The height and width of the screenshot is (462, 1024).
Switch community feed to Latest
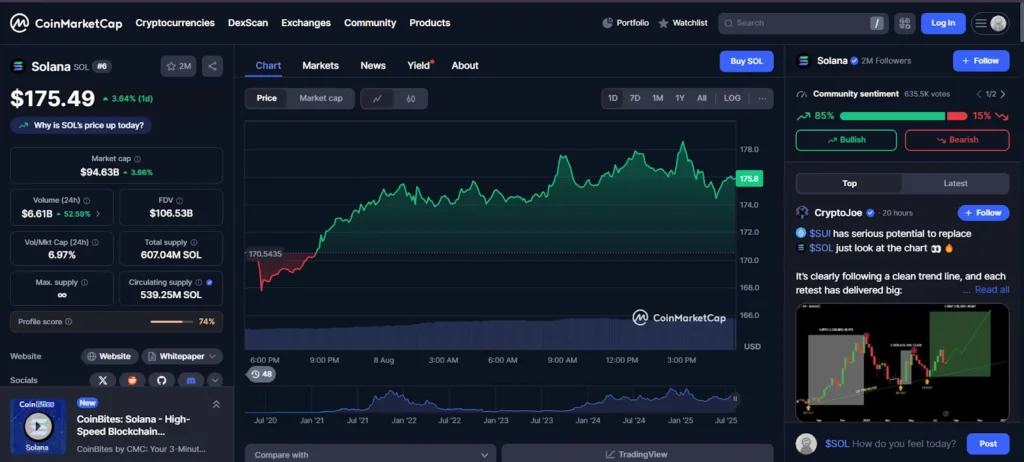[955, 184]
